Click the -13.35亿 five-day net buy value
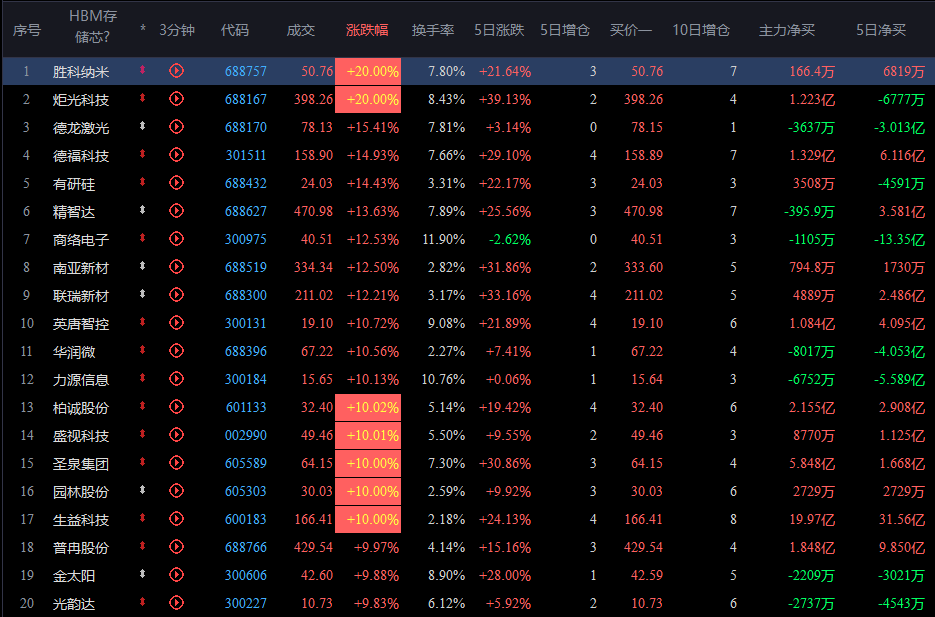The width and height of the screenshot is (935, 617). point(899,240)
